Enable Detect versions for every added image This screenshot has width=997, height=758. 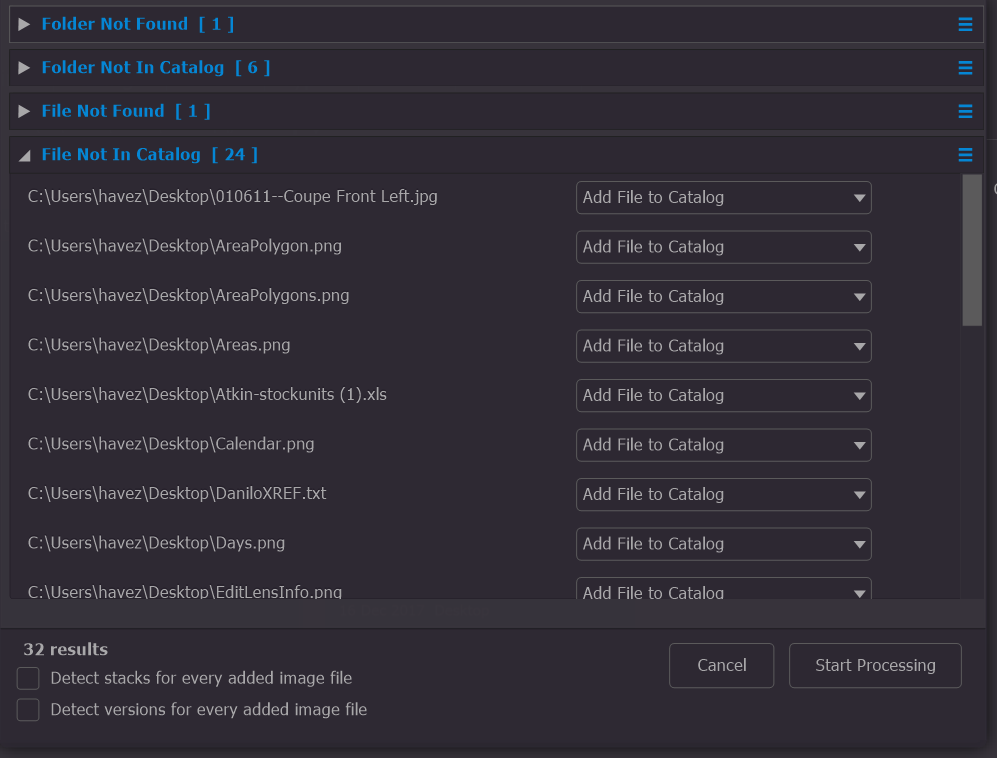(x=28, y=710)
